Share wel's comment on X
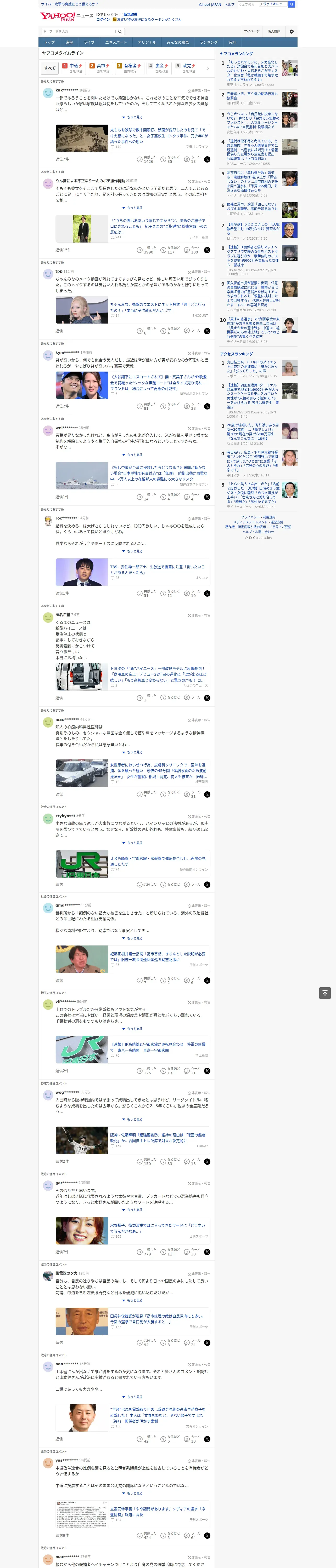The width and height of the screenshot is (336, 1568). click(207, 497)
